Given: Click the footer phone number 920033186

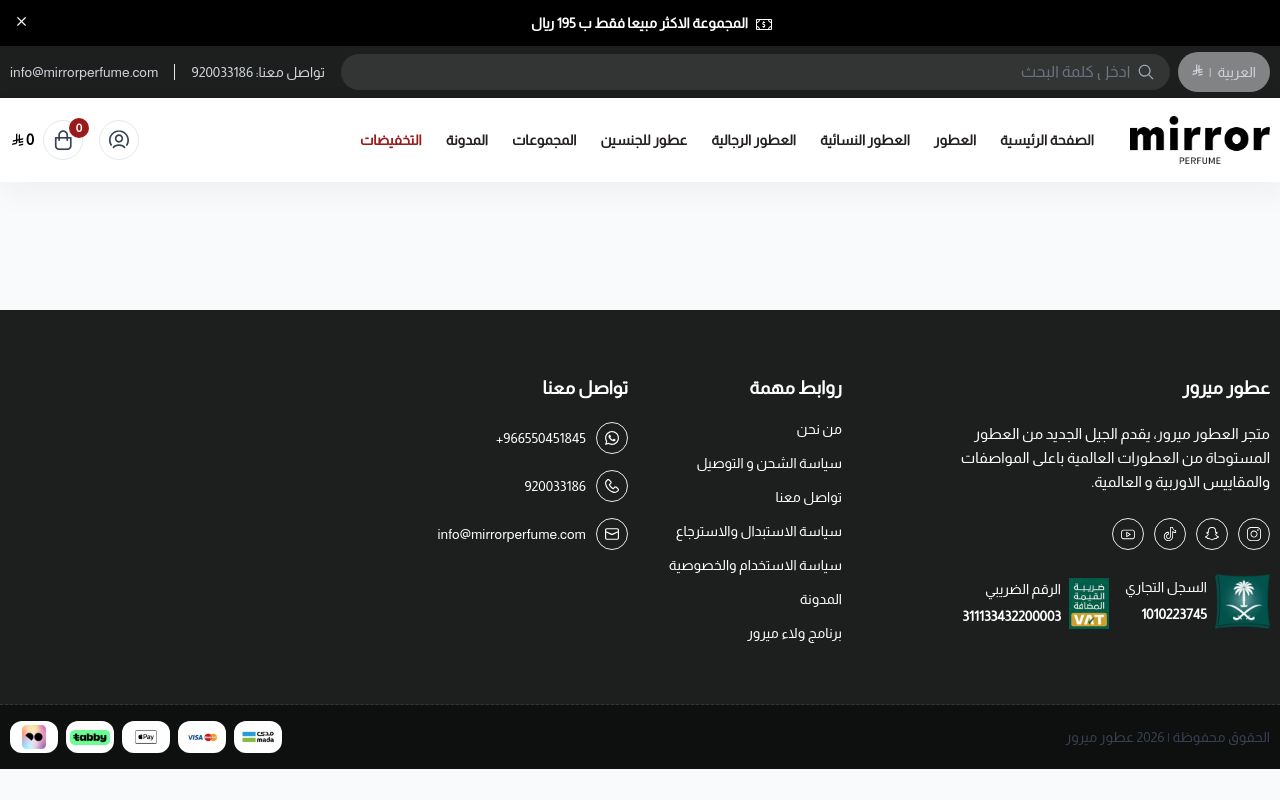Looking at the screenshot, I should point(555,486).
